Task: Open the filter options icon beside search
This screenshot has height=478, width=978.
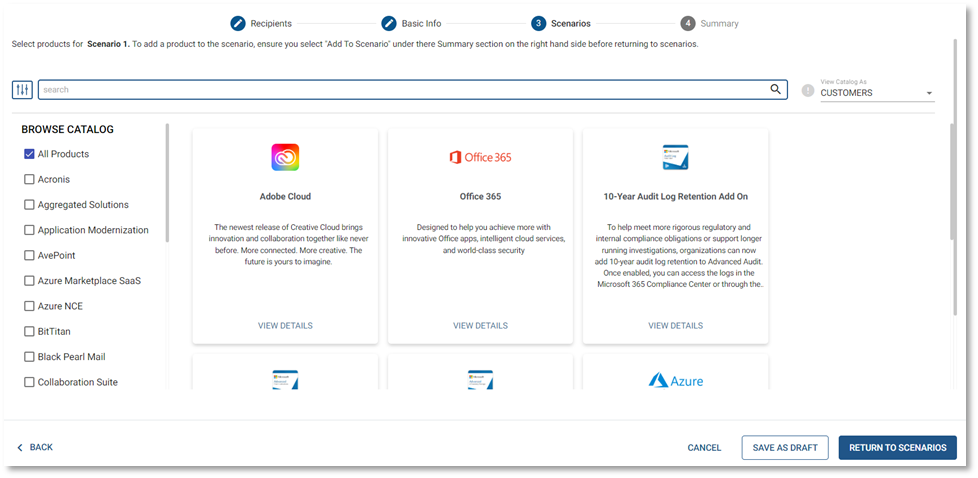Action: [22, 89]
